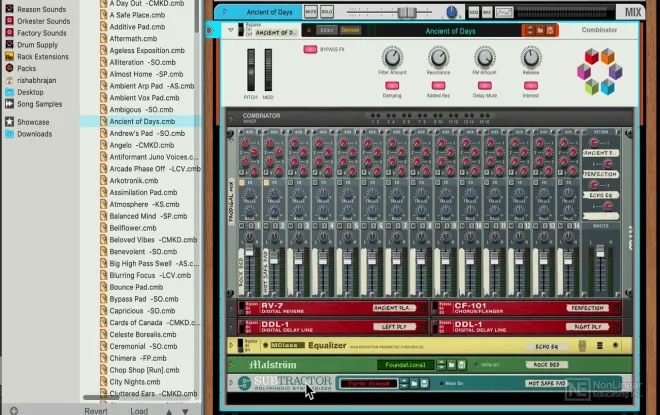Select next file down arrow in browser
The height and width of the screenshot is (415, 660).
[185, 411]
